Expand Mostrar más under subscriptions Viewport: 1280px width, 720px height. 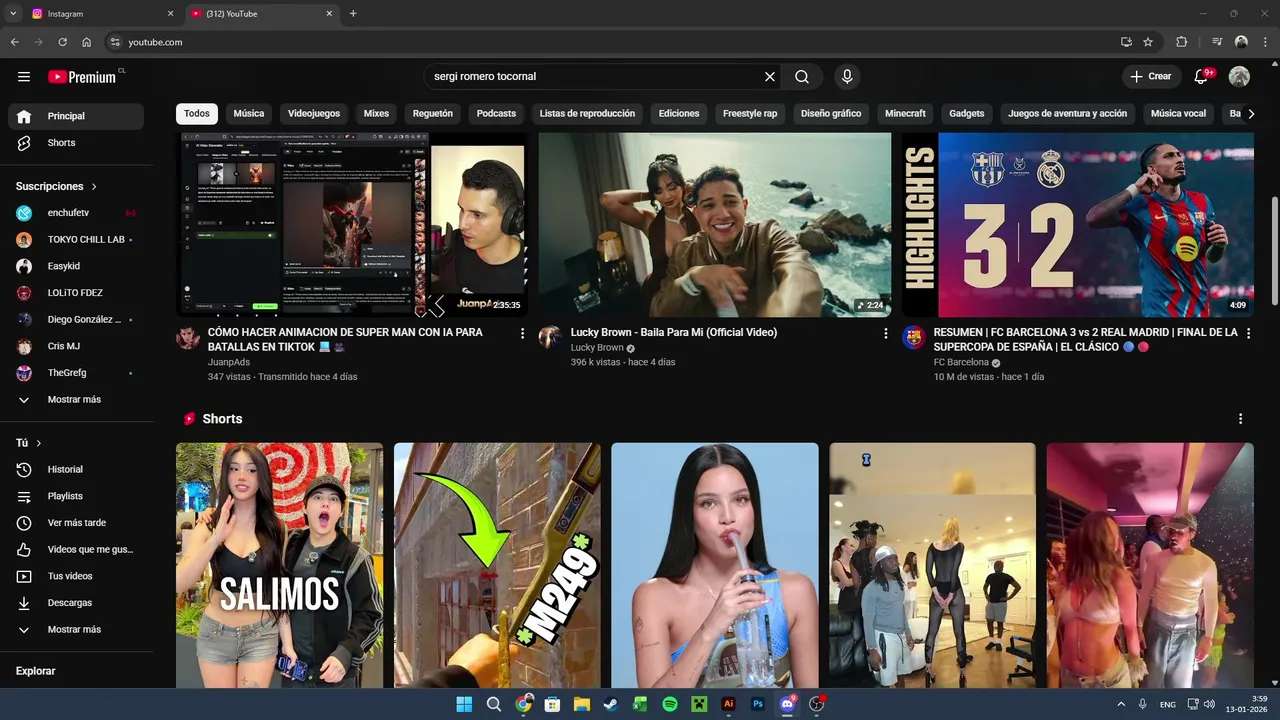[x=76, y=400]
